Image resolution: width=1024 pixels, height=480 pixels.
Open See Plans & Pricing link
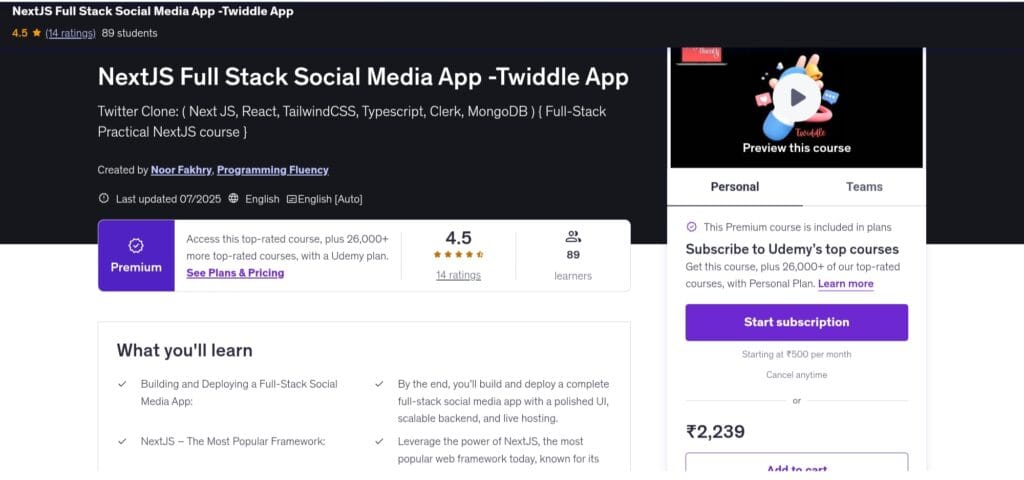[x=235, y=273]
